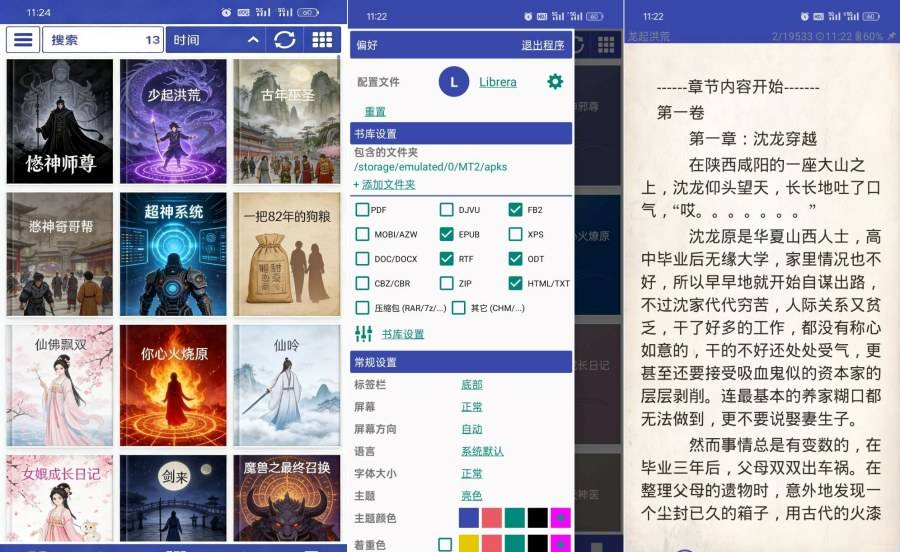
Task: Click the 书库设置 section header
Action: [x=461, y=134]
